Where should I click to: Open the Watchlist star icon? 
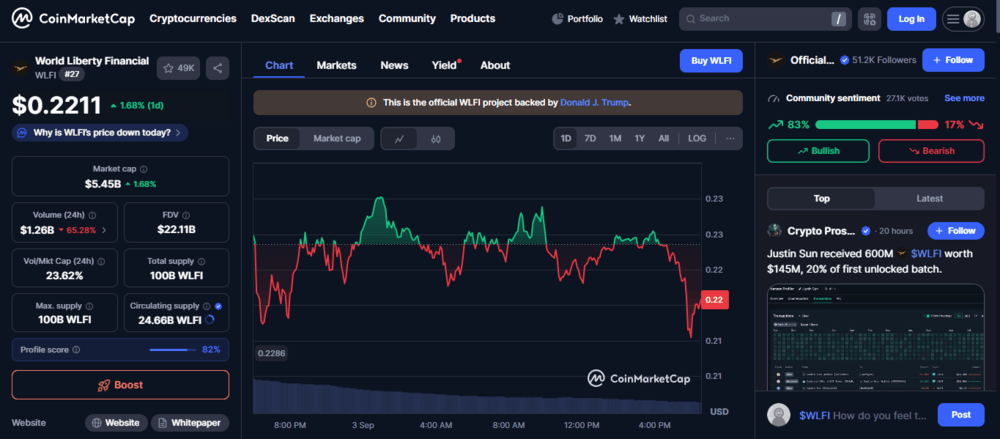[x=619, y=19]
